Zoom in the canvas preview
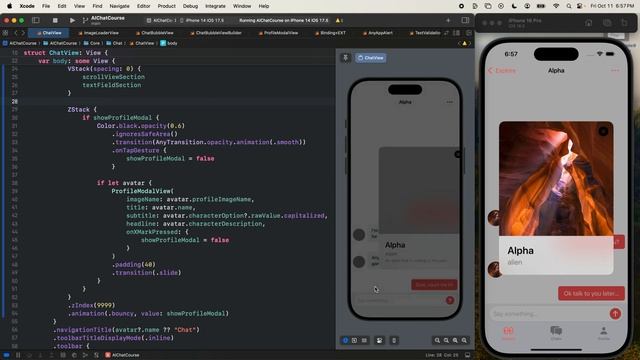This screenshot has height=360, width=640. click(464, 340)
